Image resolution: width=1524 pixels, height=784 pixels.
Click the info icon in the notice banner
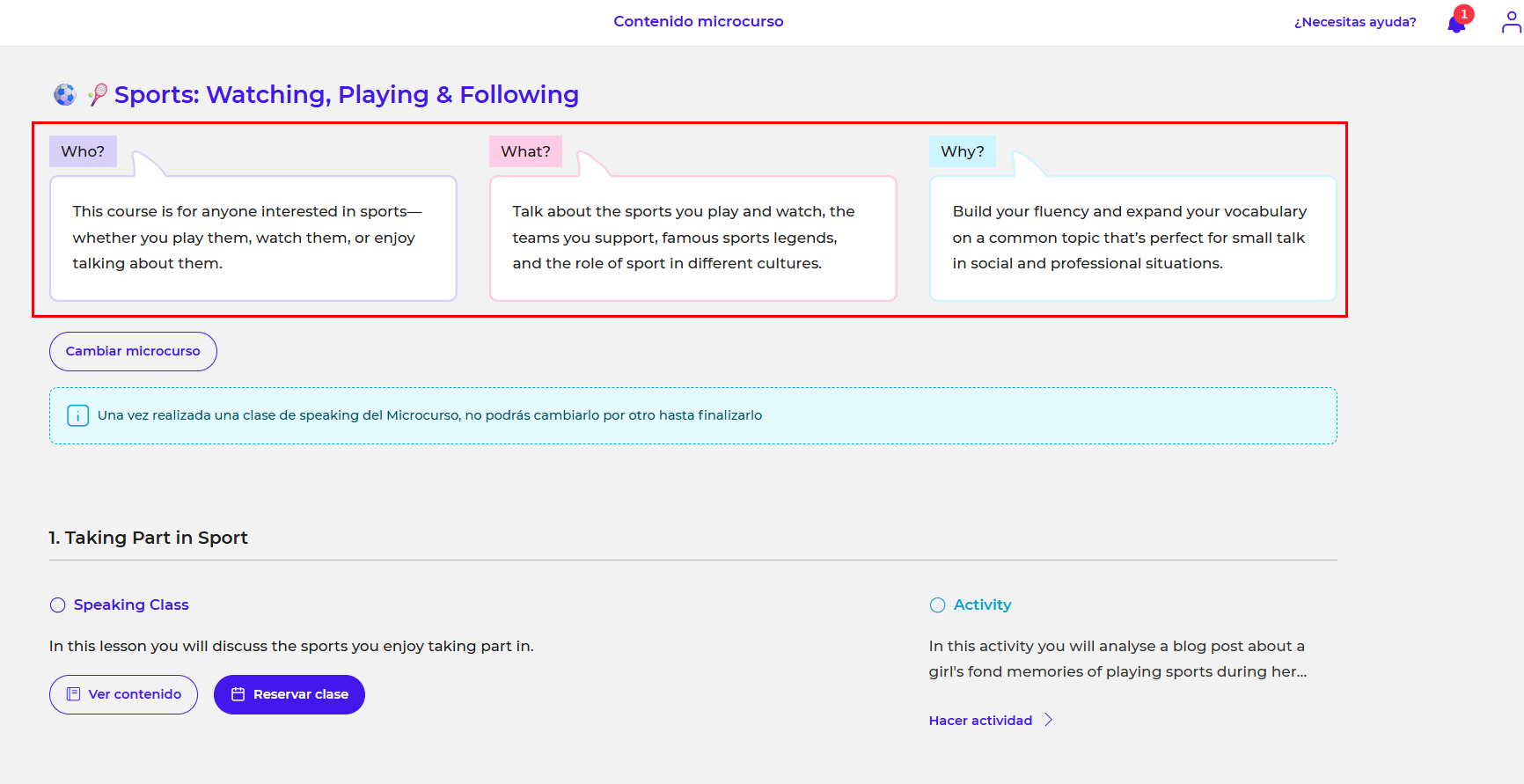coord(77,415)
